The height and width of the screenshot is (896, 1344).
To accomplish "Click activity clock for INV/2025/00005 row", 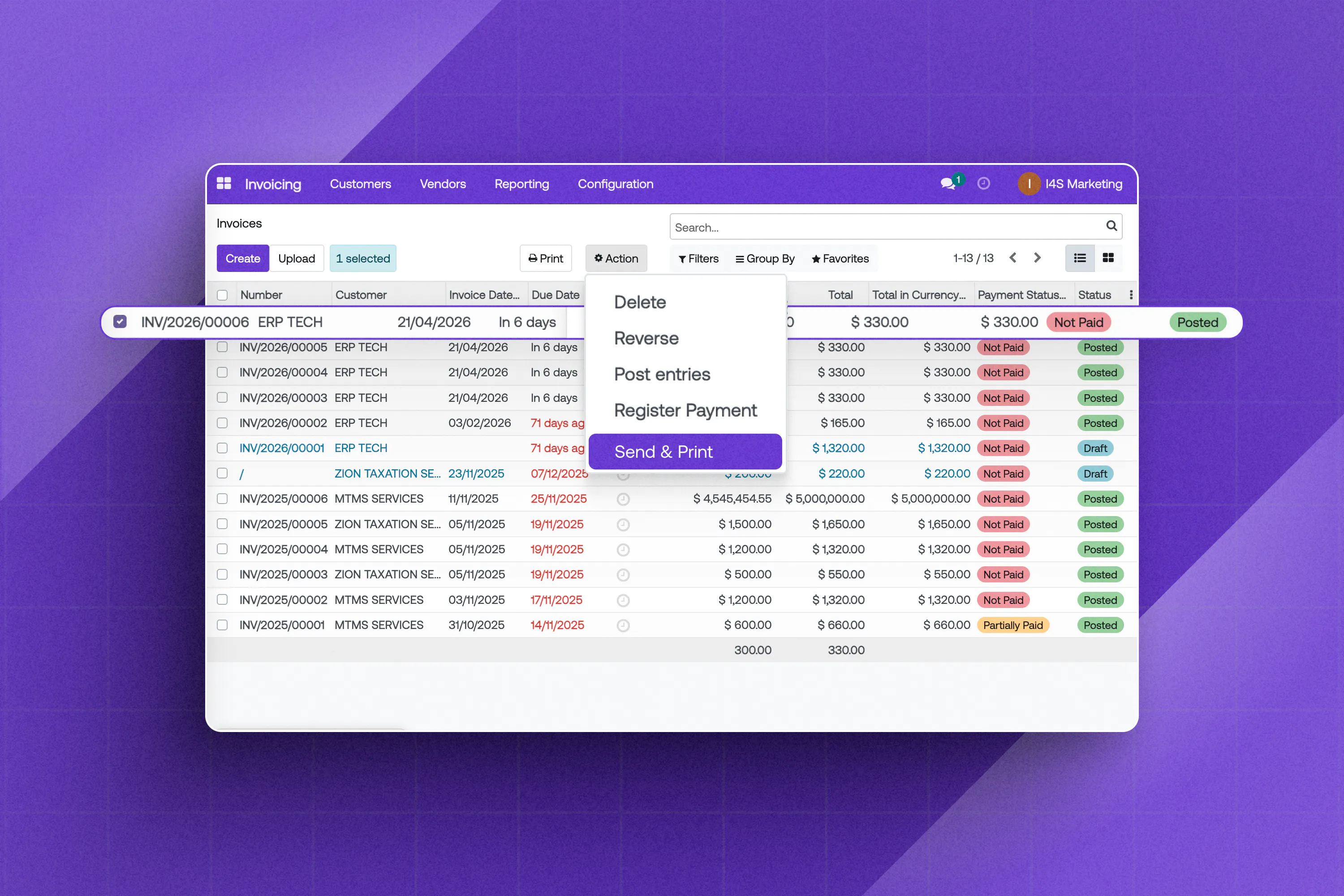I will 623,525.
